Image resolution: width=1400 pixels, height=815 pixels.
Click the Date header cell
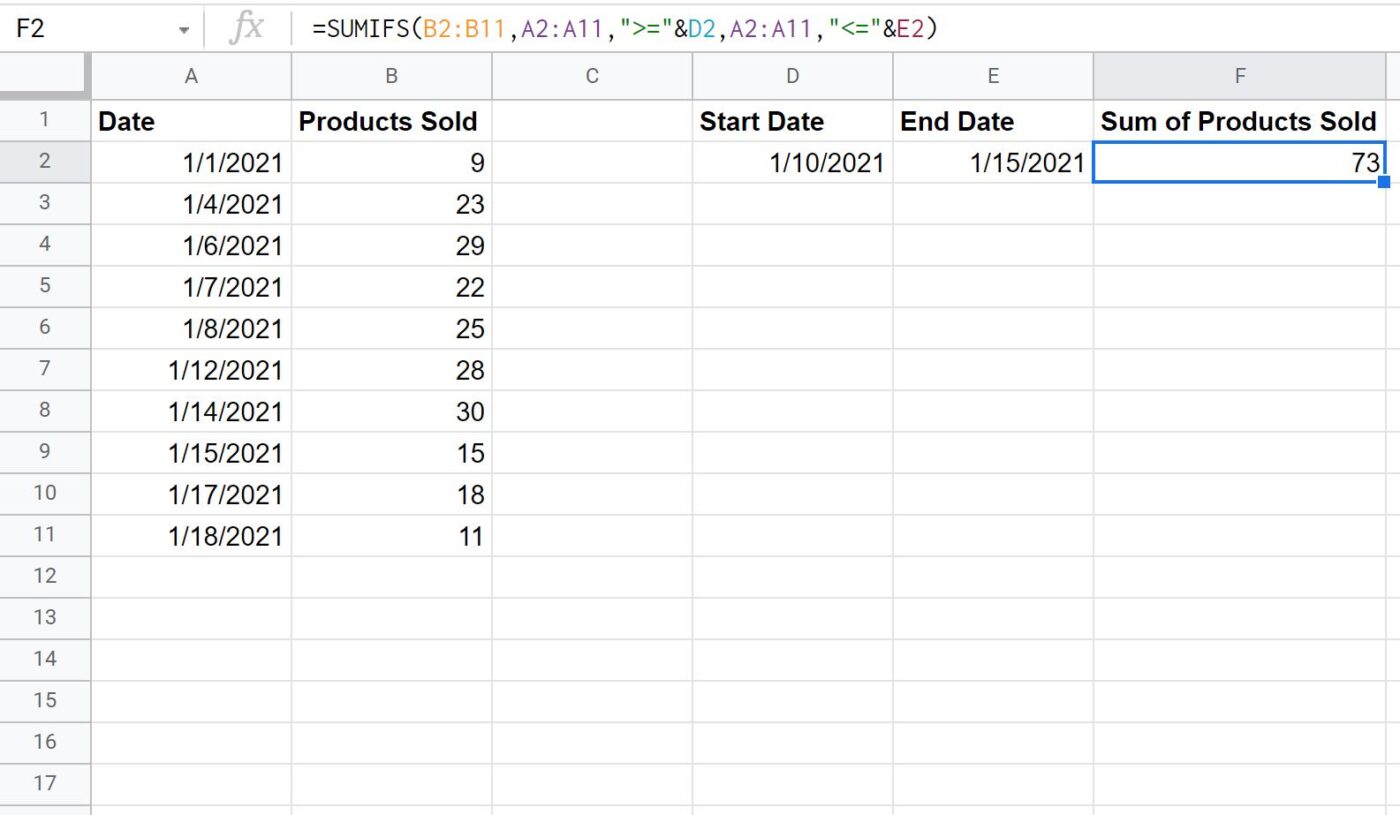pyautogui.click(x=191, y=121)
